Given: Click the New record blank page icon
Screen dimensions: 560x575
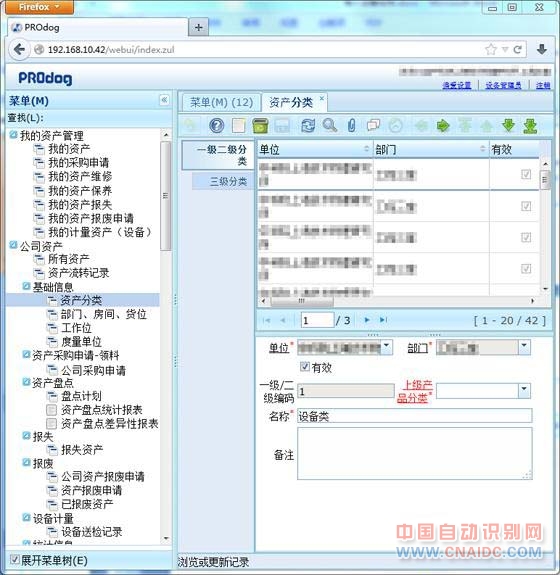Looking at the screenshot, I should click(238, 126).
